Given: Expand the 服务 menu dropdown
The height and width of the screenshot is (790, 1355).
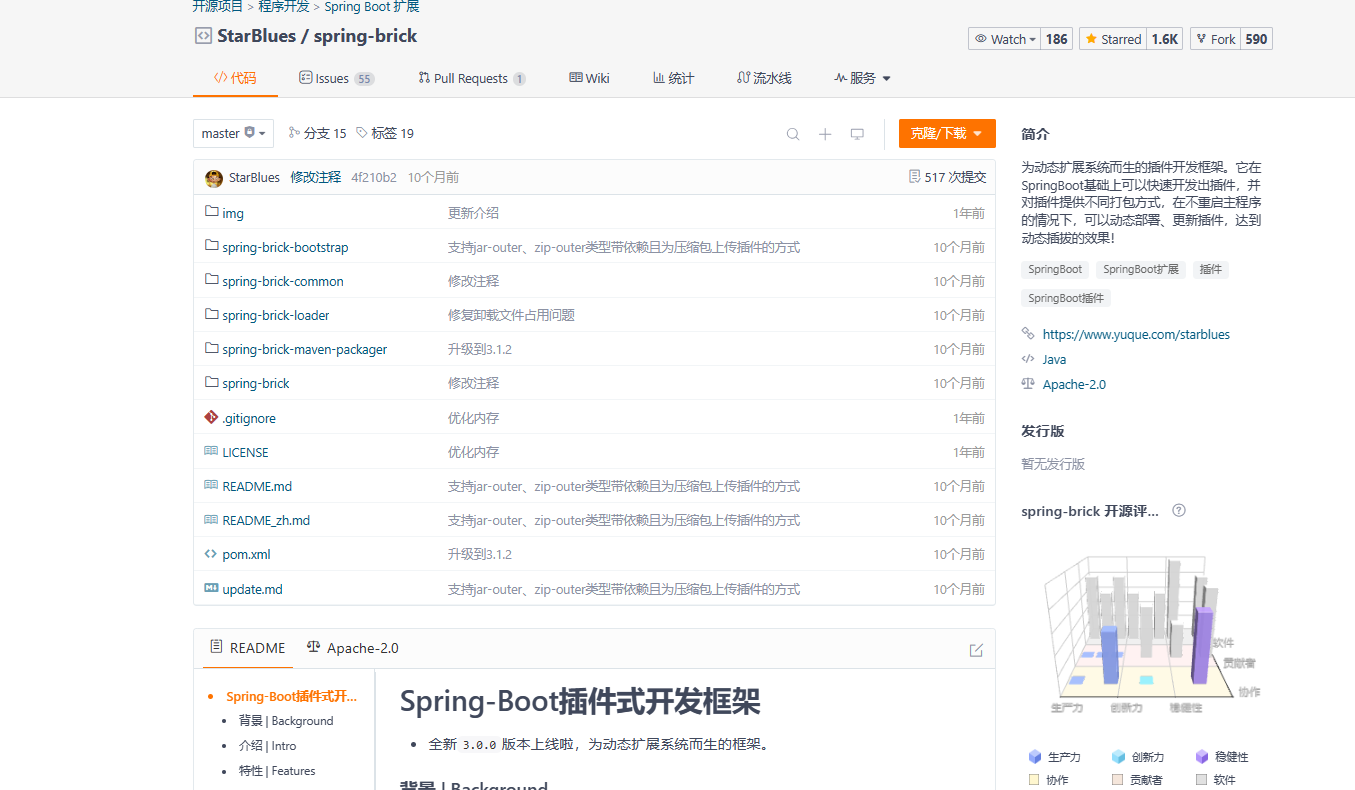Looking at the screenshot, I should [x=862, y=78].
